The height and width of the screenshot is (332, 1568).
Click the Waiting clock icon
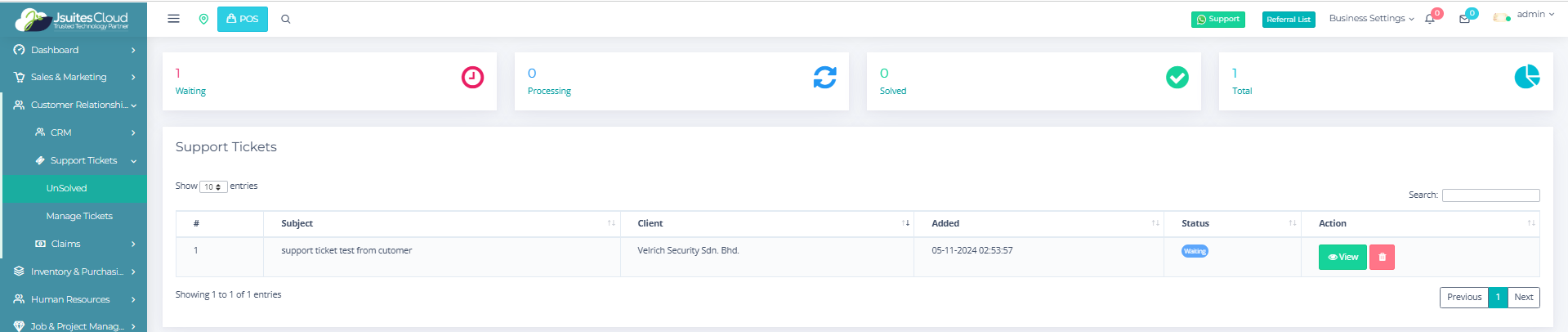pyautogui.click(x=472, y=78)
